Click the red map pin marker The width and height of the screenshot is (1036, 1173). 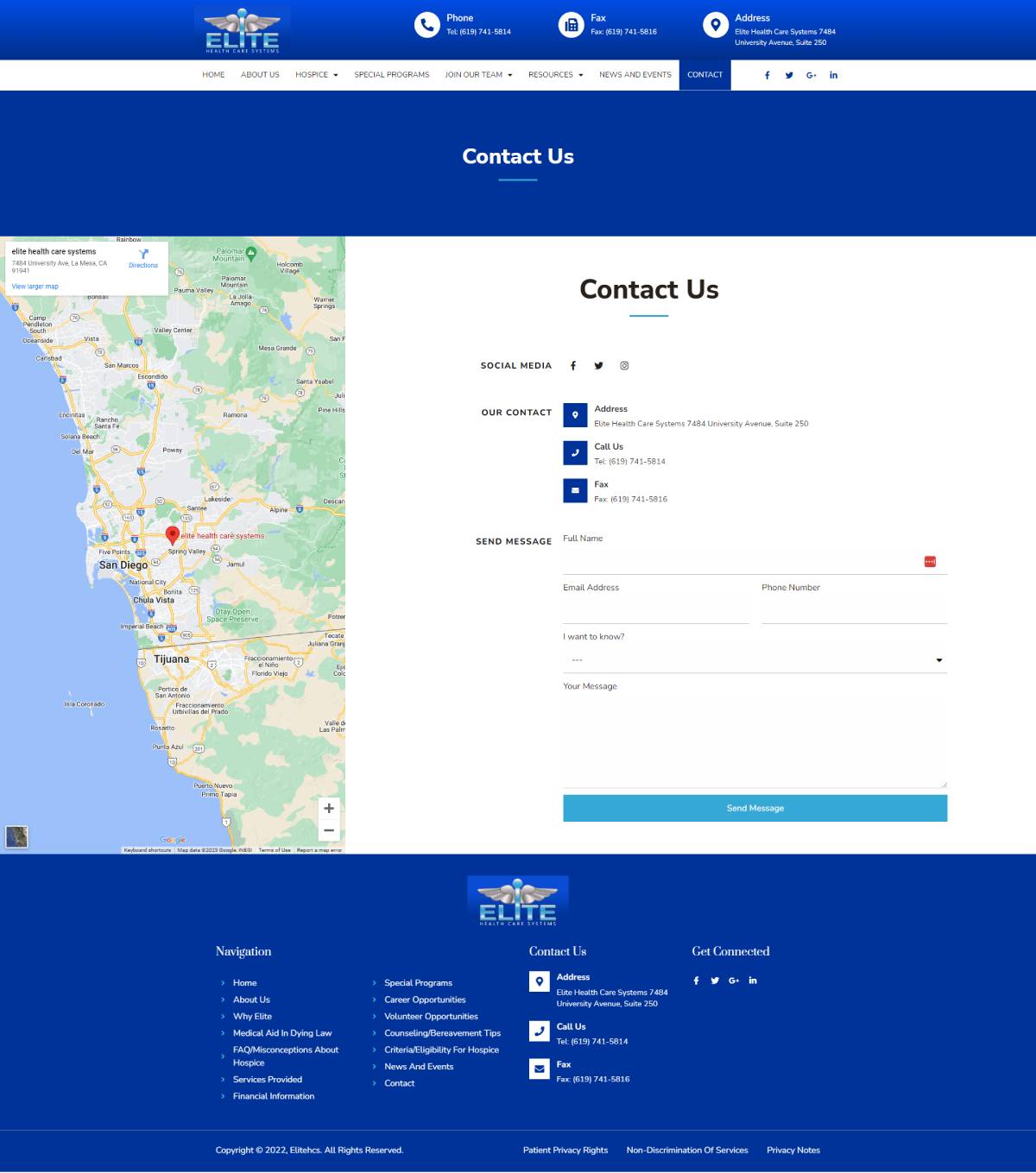173,534
